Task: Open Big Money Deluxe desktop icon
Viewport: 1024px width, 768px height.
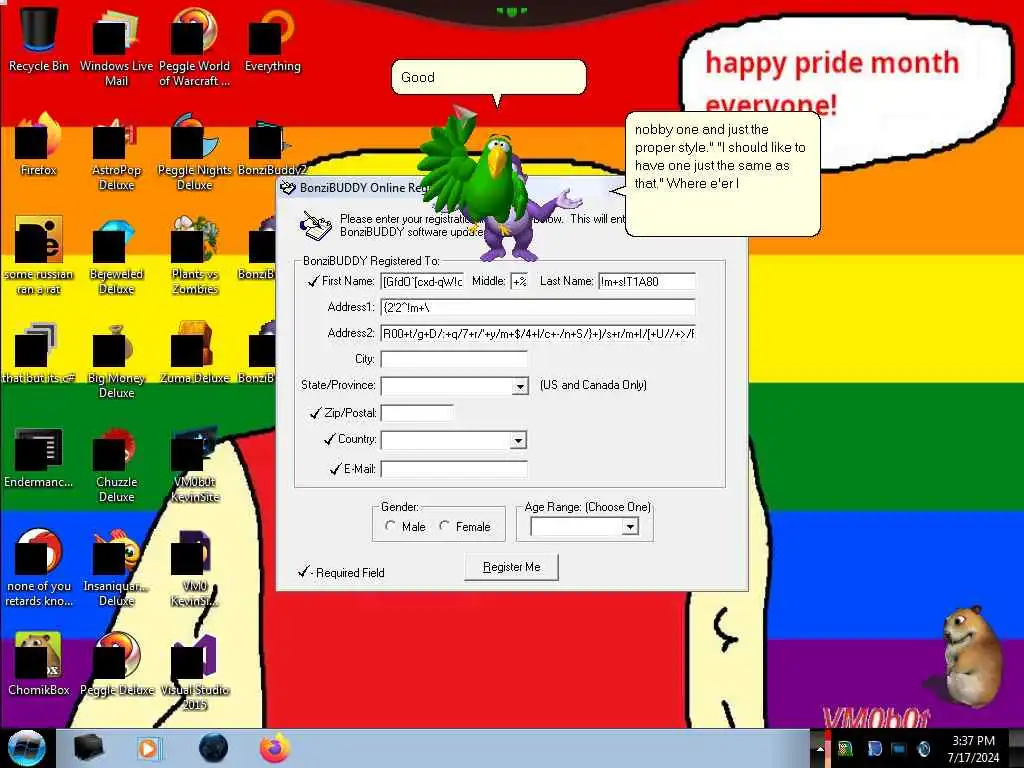Action: (116, 359)
